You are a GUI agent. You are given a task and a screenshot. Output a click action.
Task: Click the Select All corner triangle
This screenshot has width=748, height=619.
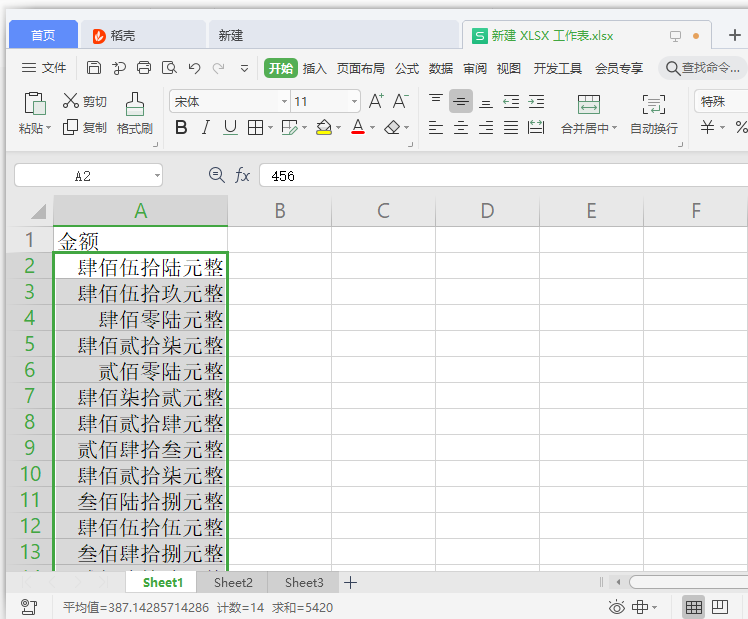[38, 211]
